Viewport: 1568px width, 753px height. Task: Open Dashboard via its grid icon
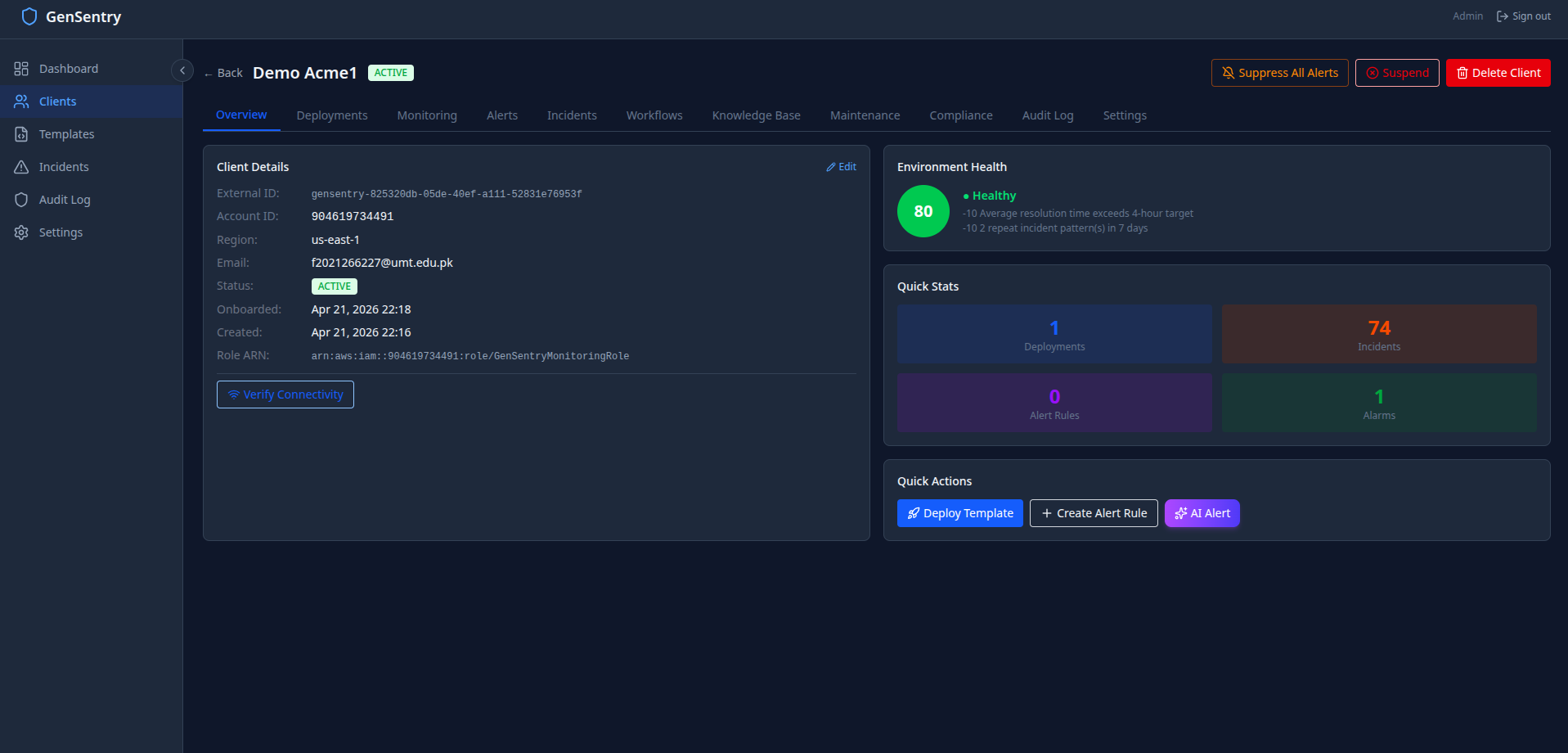point(21,69)
